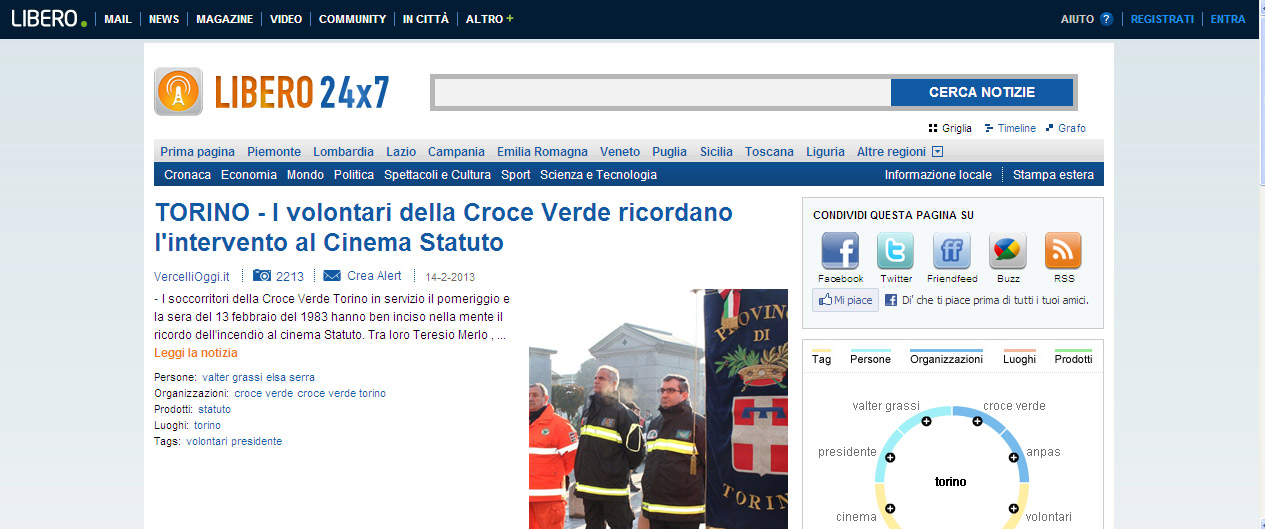This screenshot has height=529, width=1265.
Task: Share the page via Buzz icon
Action: 1008,251
